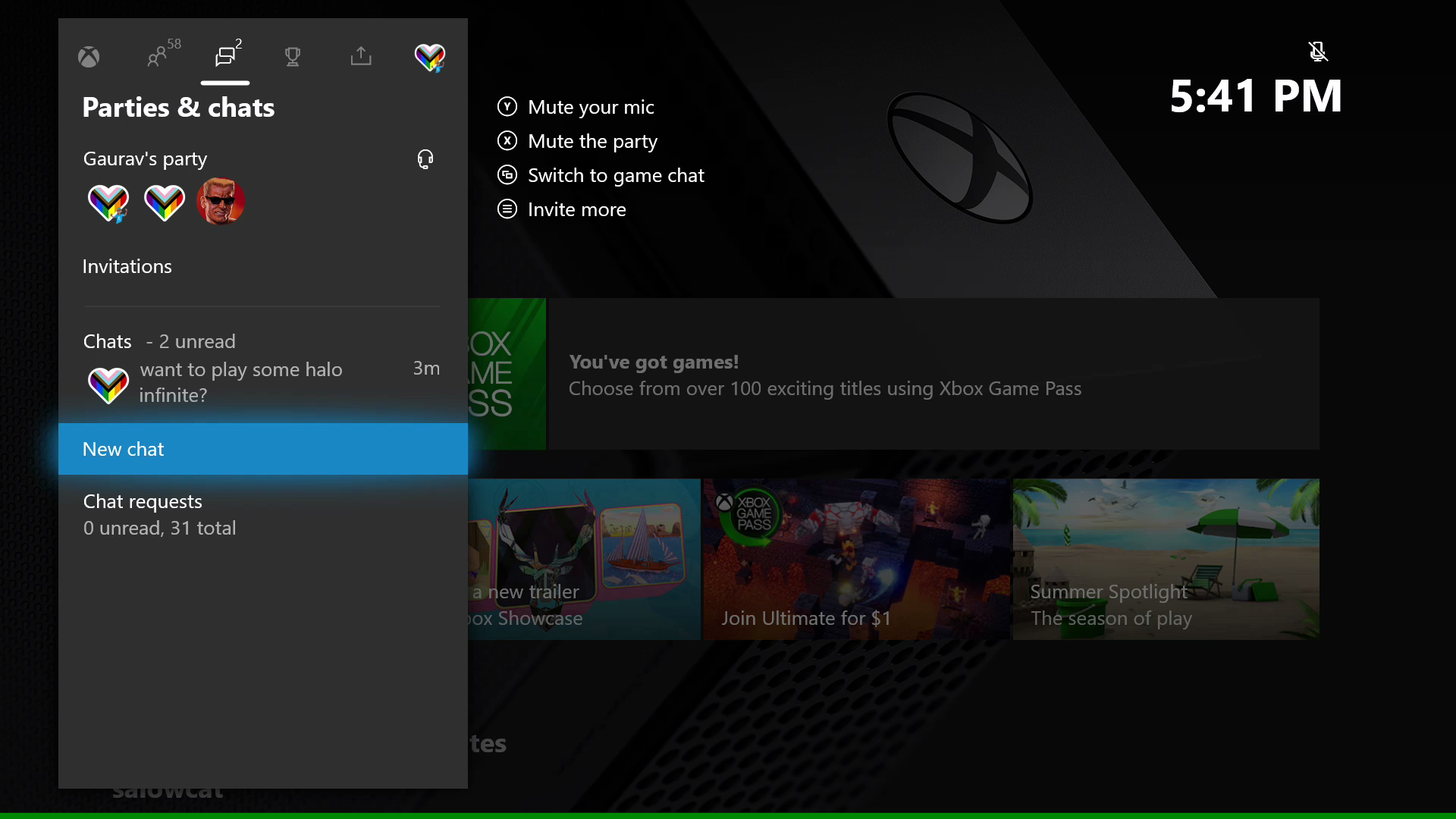Open the Achievements trophy icon

293,57
